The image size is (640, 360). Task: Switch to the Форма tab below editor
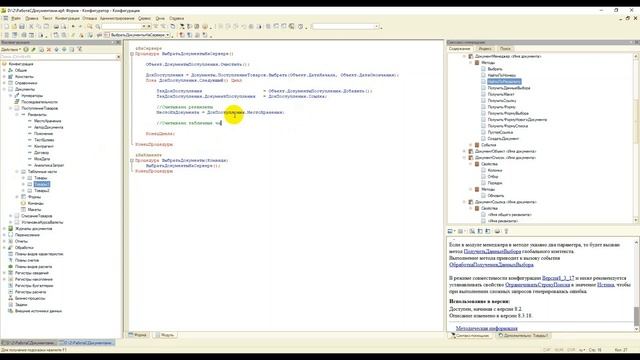pos(138,335)
